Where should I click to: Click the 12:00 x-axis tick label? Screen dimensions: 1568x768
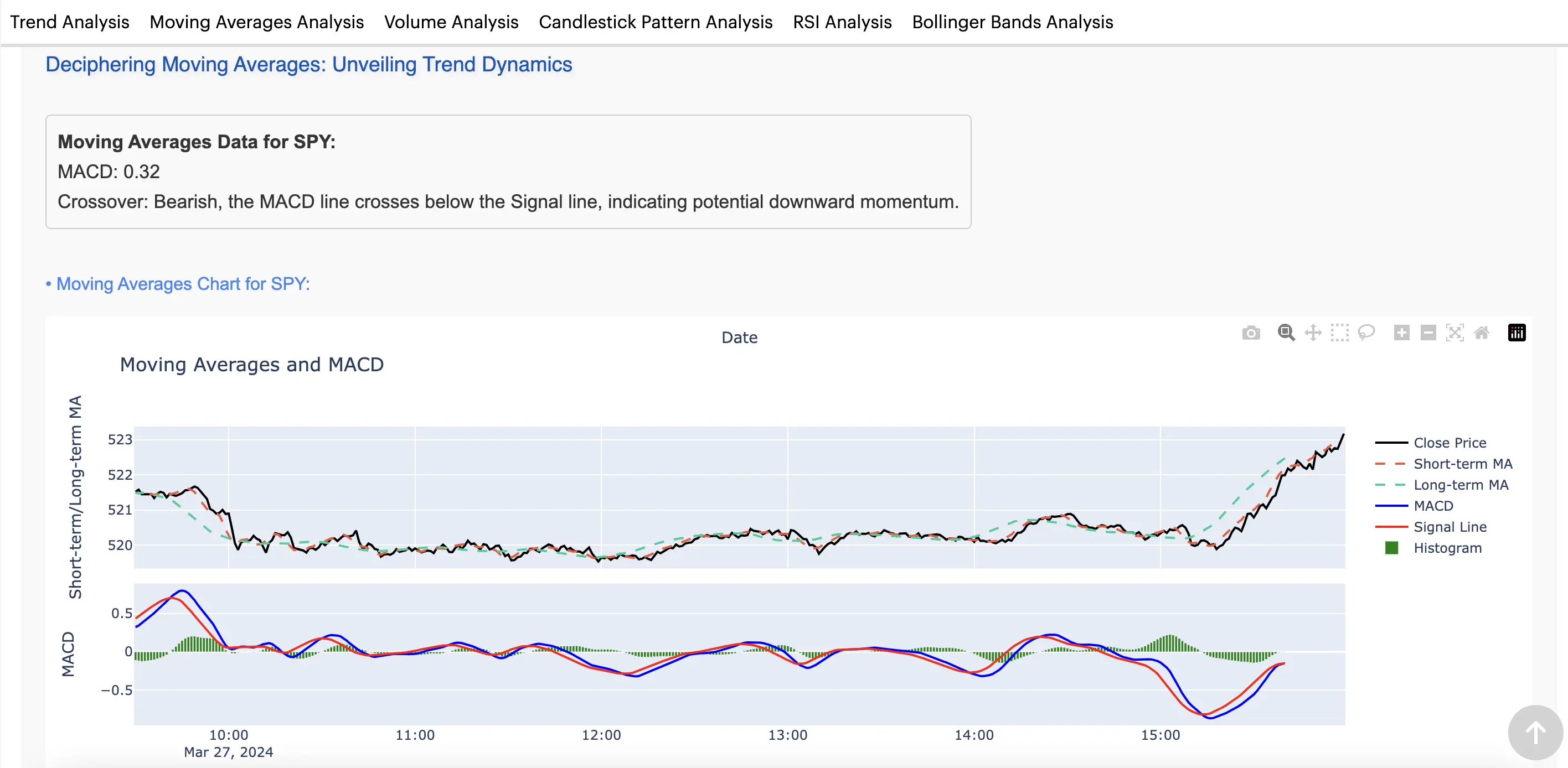[x=601, y=735]
